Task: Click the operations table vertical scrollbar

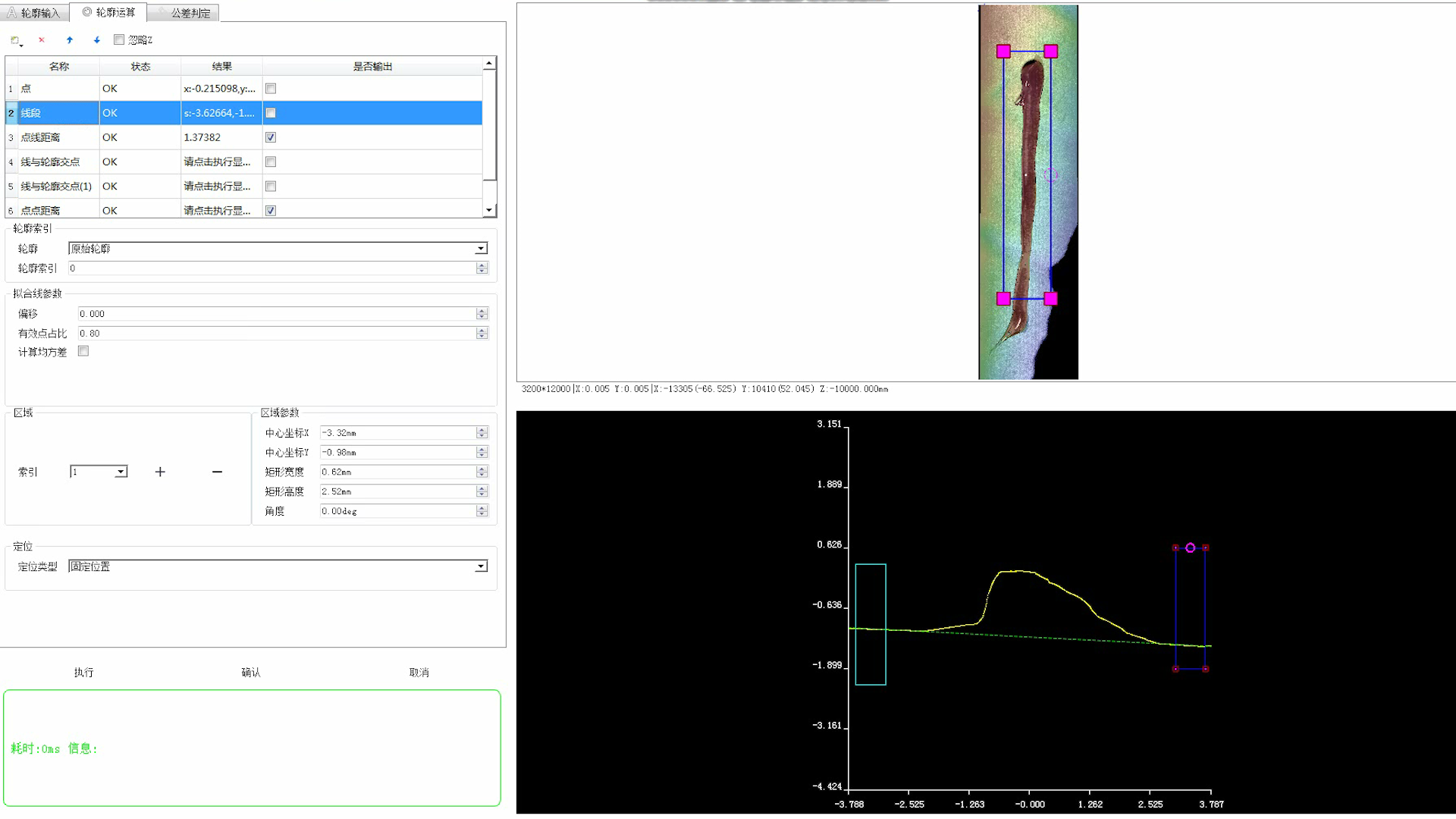Action: point(490,125)
